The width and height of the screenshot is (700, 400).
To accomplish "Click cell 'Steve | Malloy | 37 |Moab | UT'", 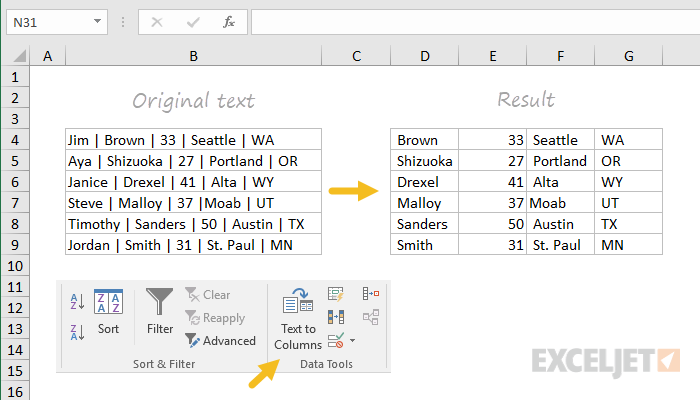I will (193, 203).
